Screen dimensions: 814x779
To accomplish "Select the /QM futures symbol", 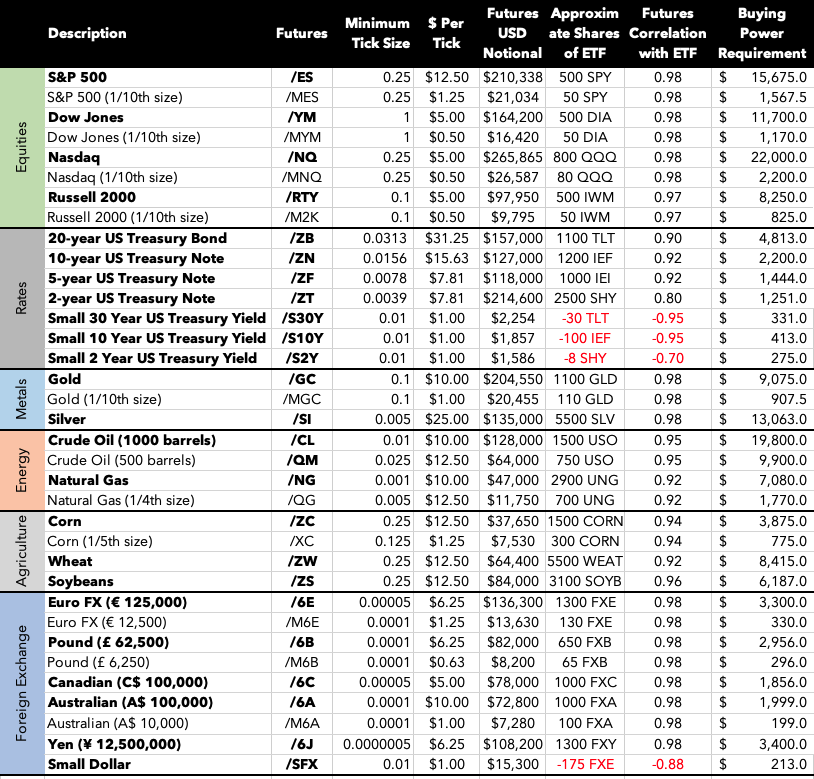I will [x=302, y=460].
